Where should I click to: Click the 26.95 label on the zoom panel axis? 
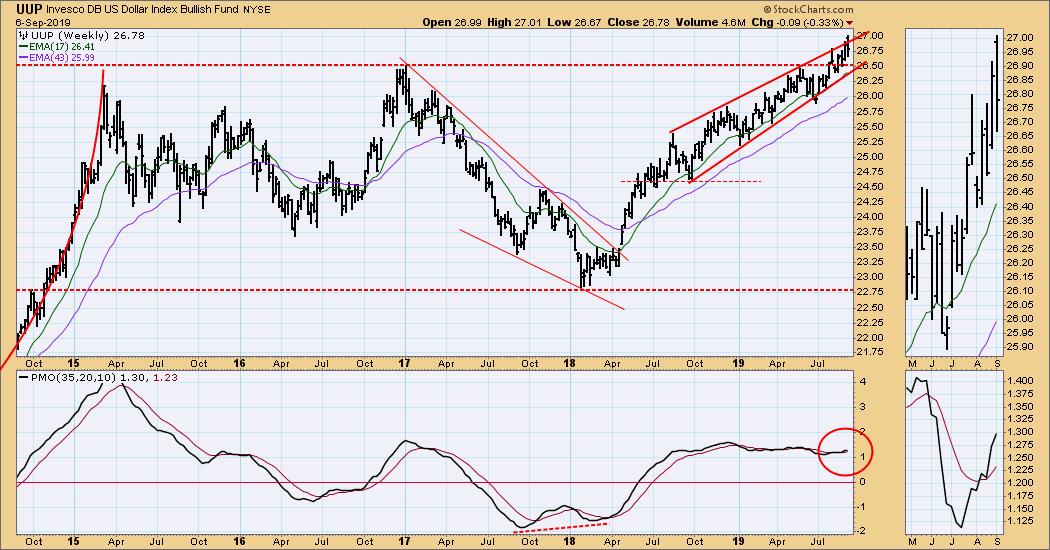pyautogui.click(x=1018, y=52)
